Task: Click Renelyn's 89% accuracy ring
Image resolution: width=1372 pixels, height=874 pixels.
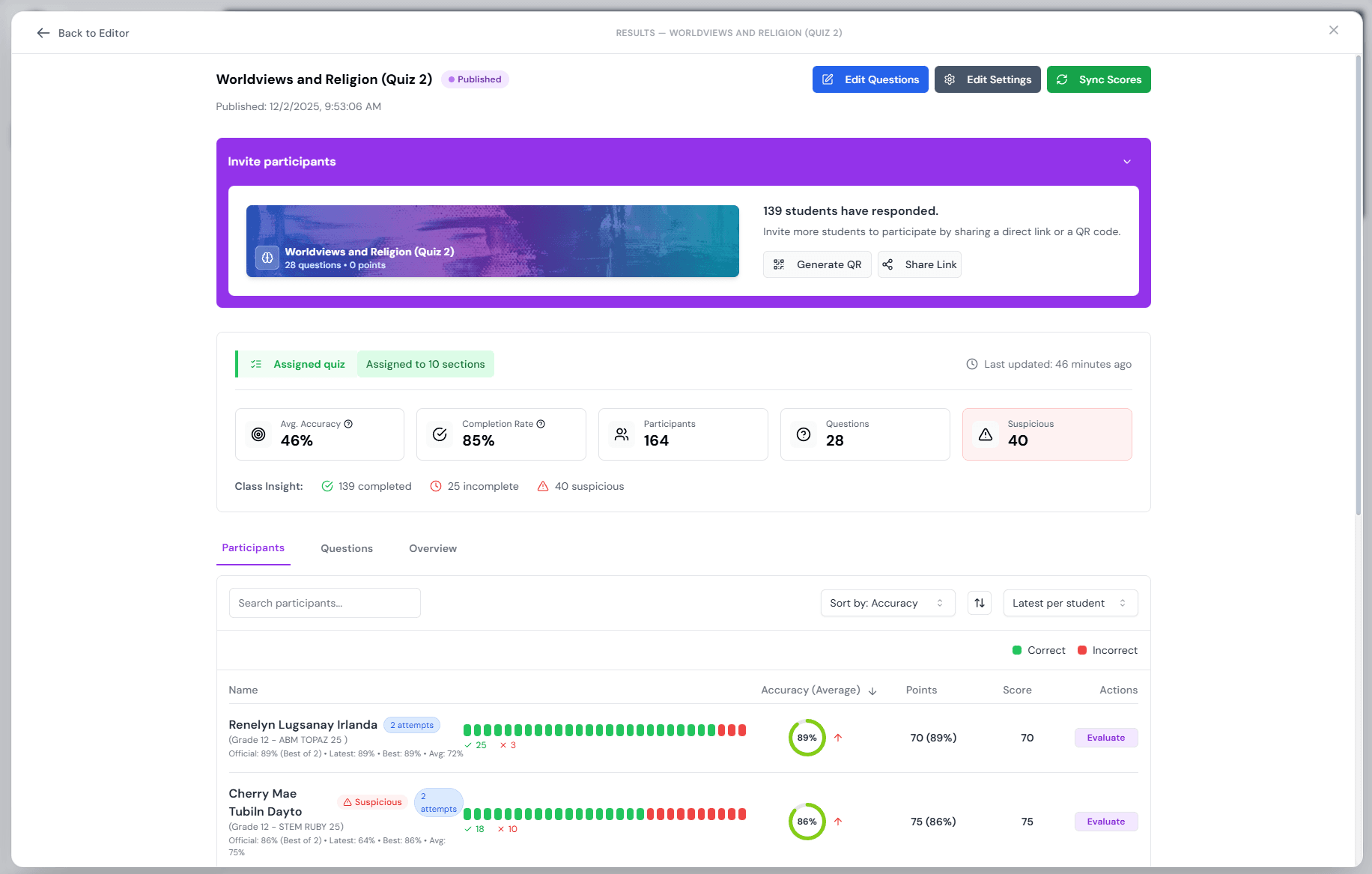Action: pyautogui.click(x=807, y=738)
